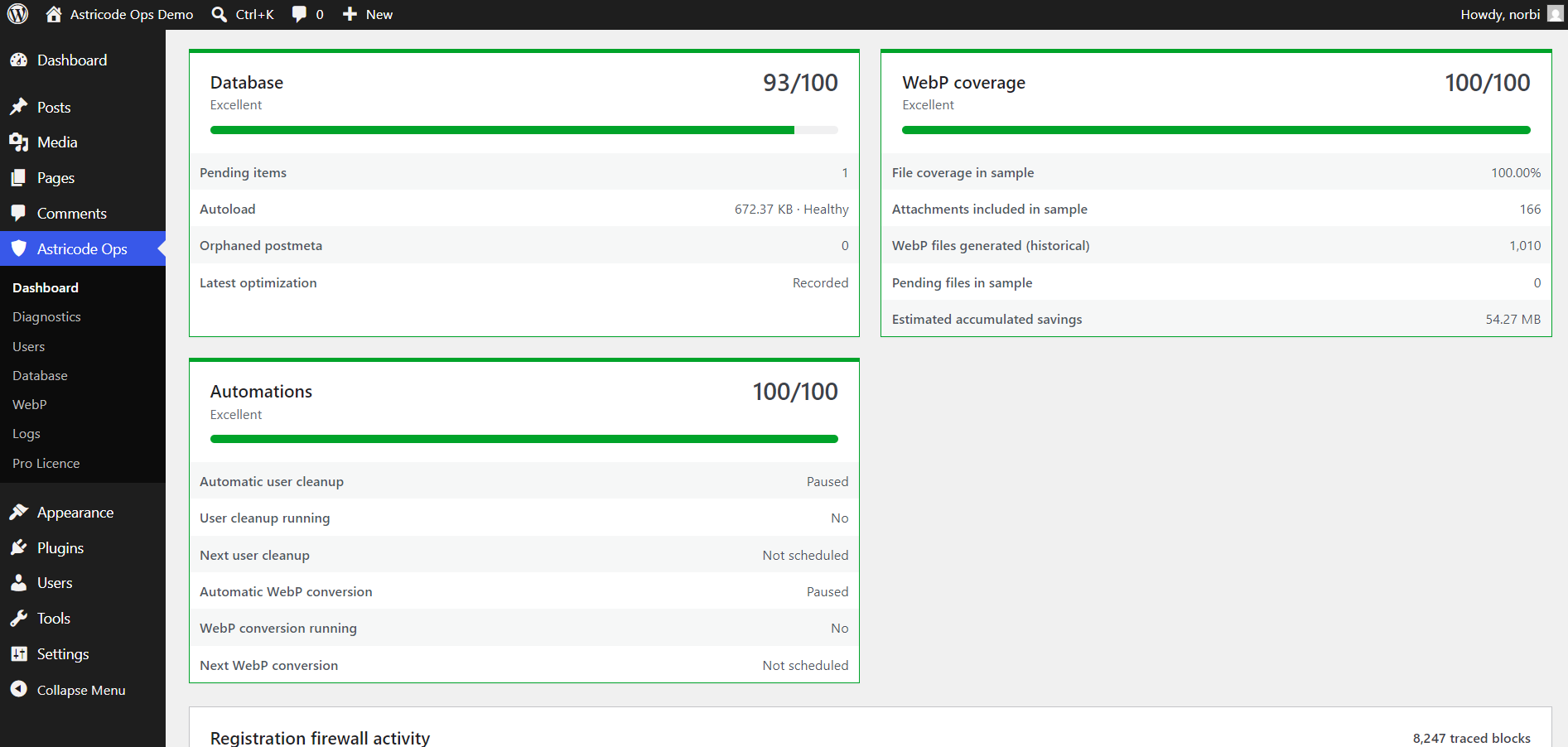The width and height of the screenshot is (1568, 747).
Task: Open the WordPress logo menu
Action: click(18, 14)
